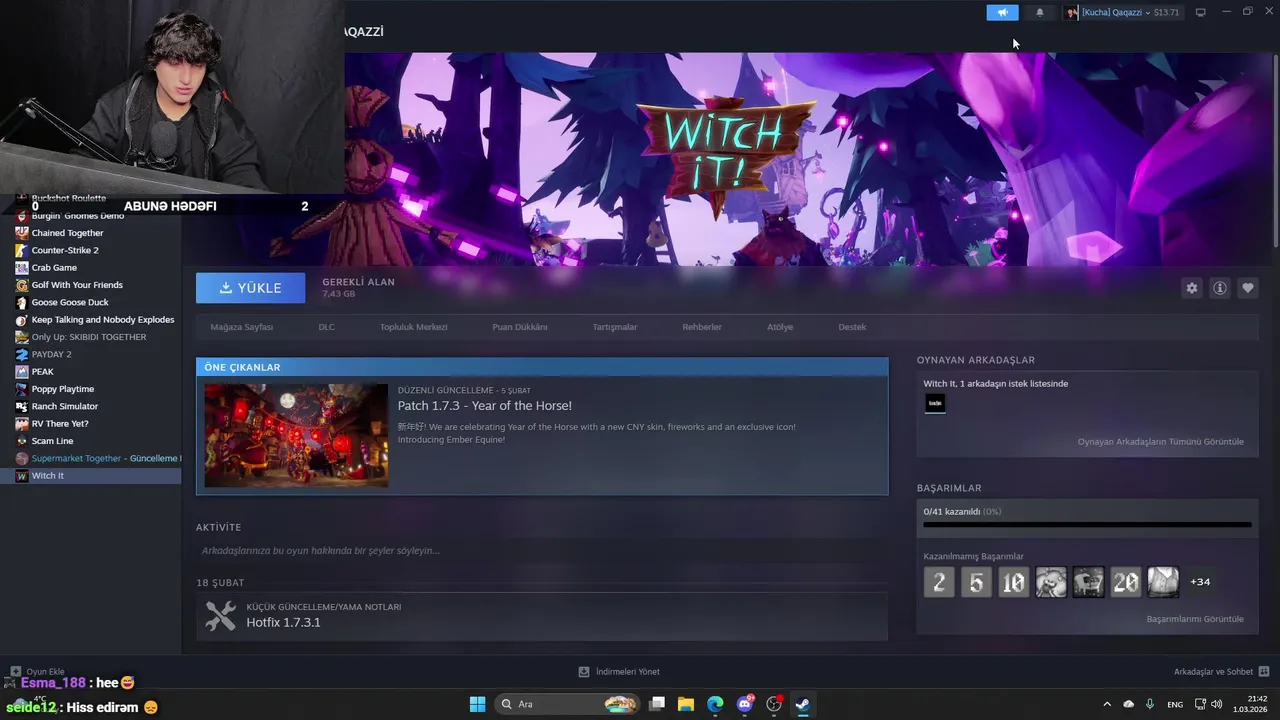This screenshot has width=1280, height=720.
Task: Click Oynayan Arkadaşların Tümünü Görüntüle link
Action: 1160,442
